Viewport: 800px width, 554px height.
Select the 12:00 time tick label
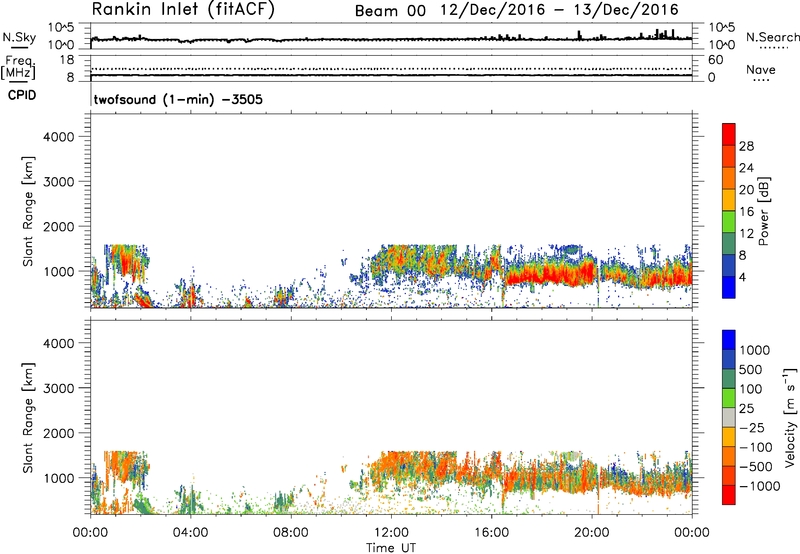pos(391,533)
